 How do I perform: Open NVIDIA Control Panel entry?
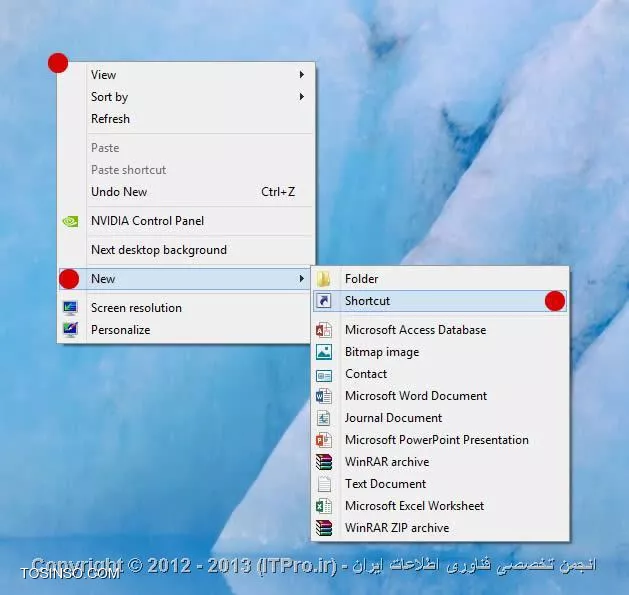click(x=186, y=221)
